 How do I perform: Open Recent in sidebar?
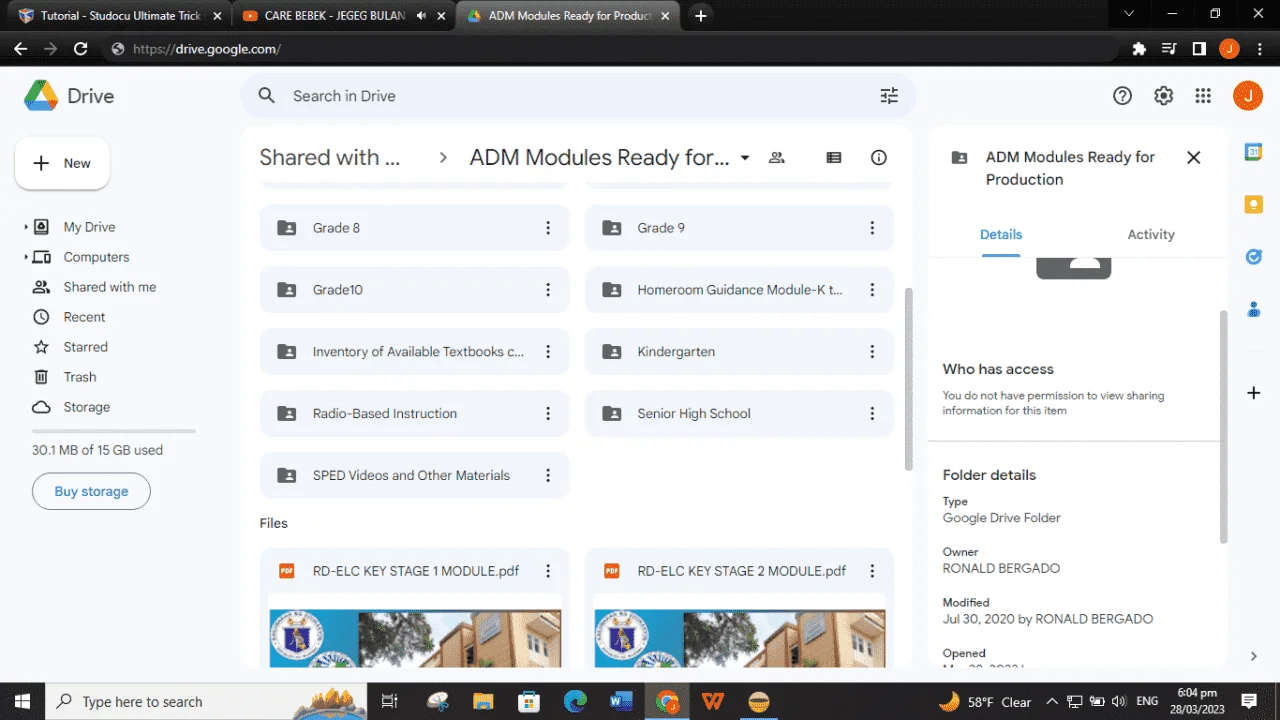(x=84, y=317)
